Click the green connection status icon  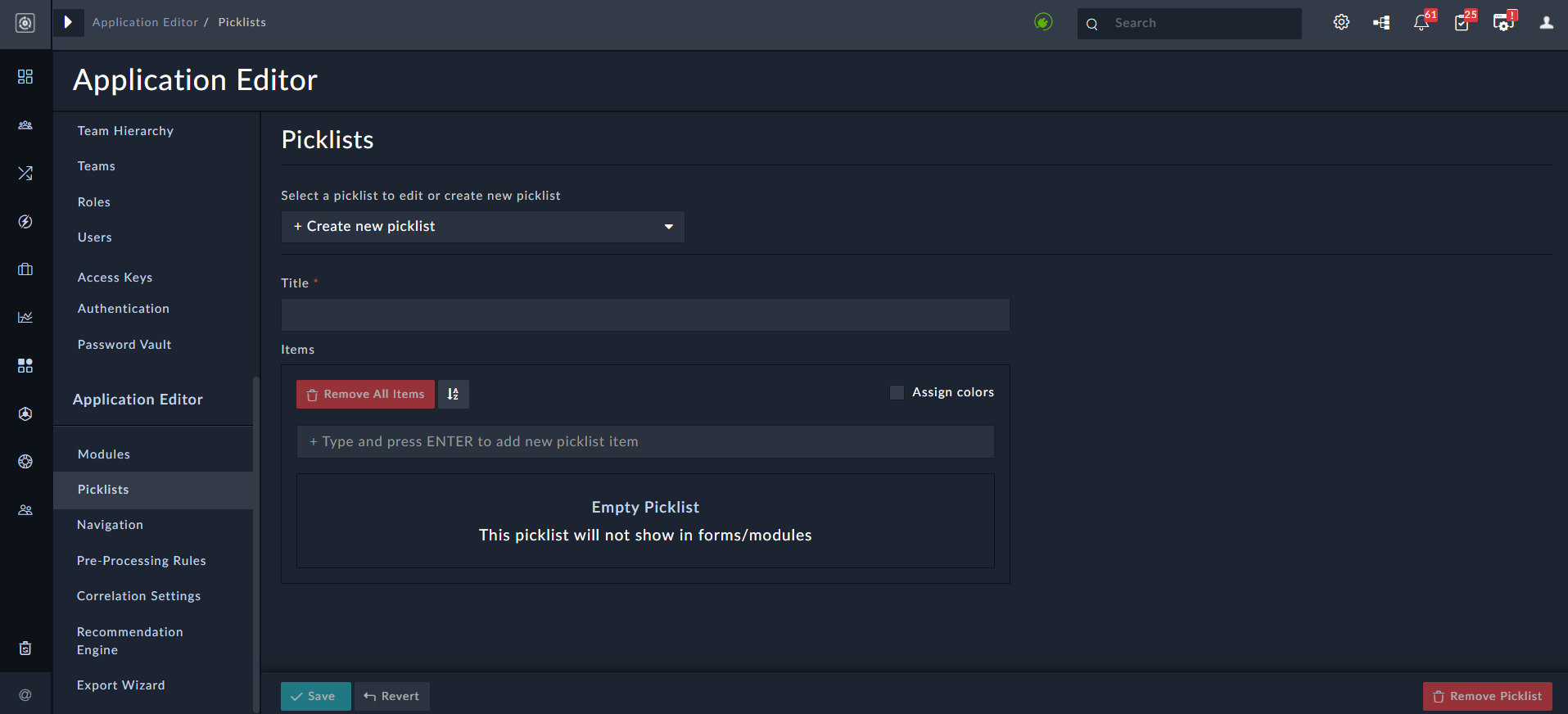click(x=1043, y=22)
